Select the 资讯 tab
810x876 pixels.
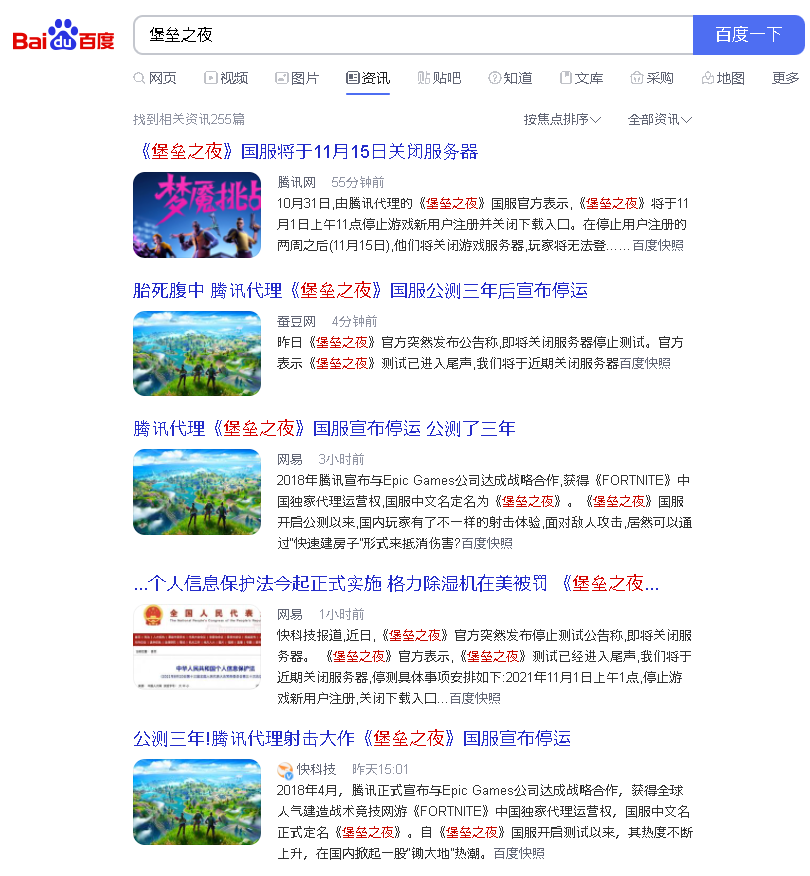368,78
